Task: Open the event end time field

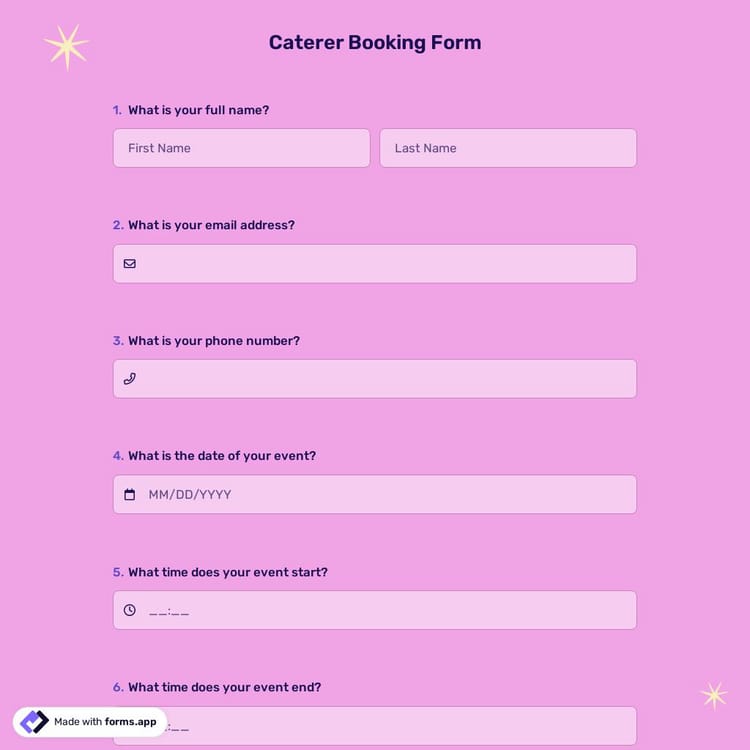Action: [400, 726]
